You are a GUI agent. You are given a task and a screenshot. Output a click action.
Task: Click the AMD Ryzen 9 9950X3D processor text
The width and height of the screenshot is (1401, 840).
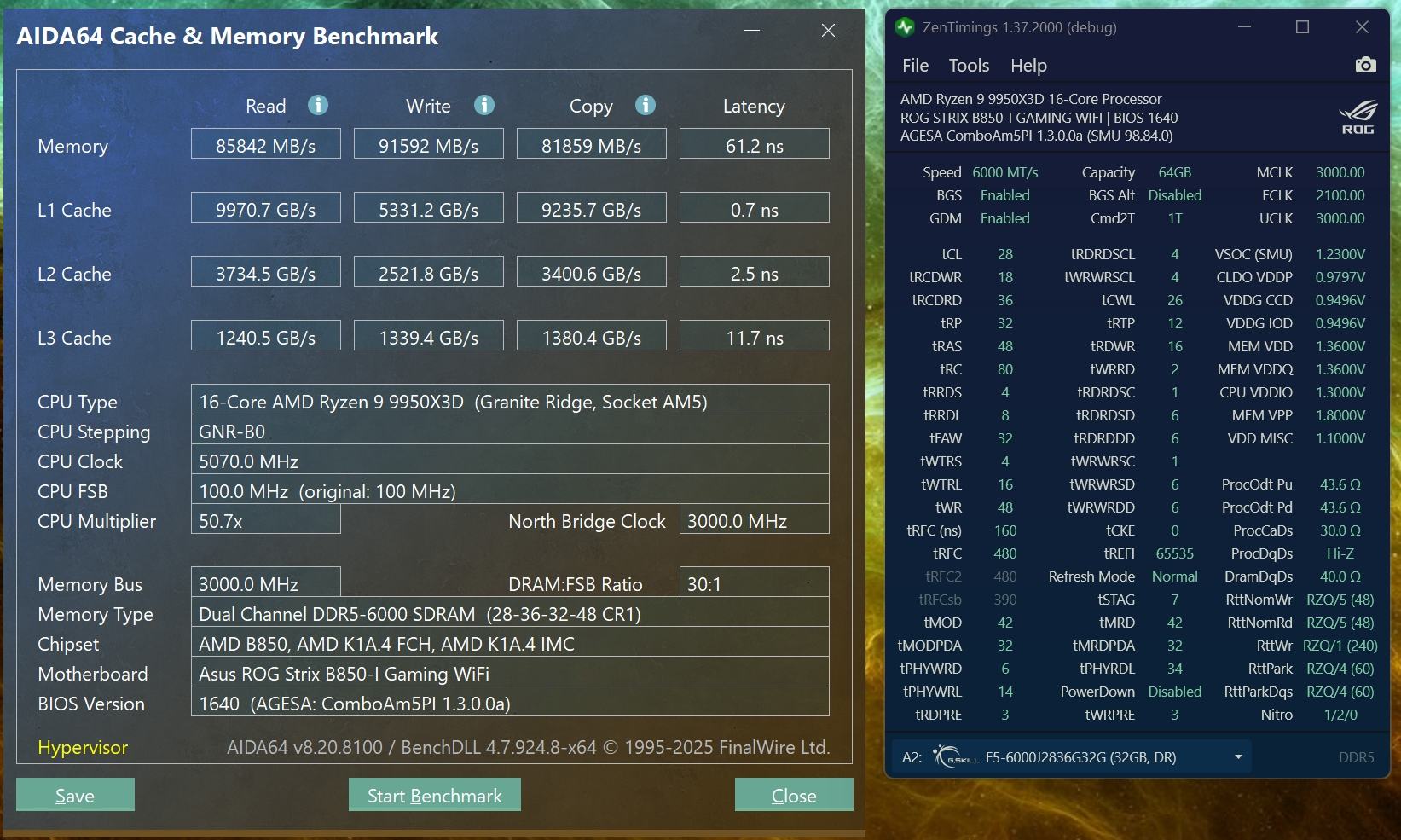pos(1031,99)
